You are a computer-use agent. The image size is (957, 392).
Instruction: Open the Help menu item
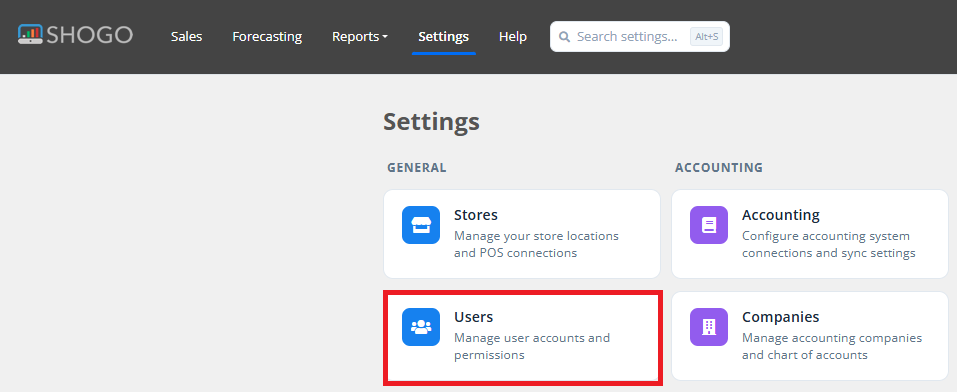point(513,37)
